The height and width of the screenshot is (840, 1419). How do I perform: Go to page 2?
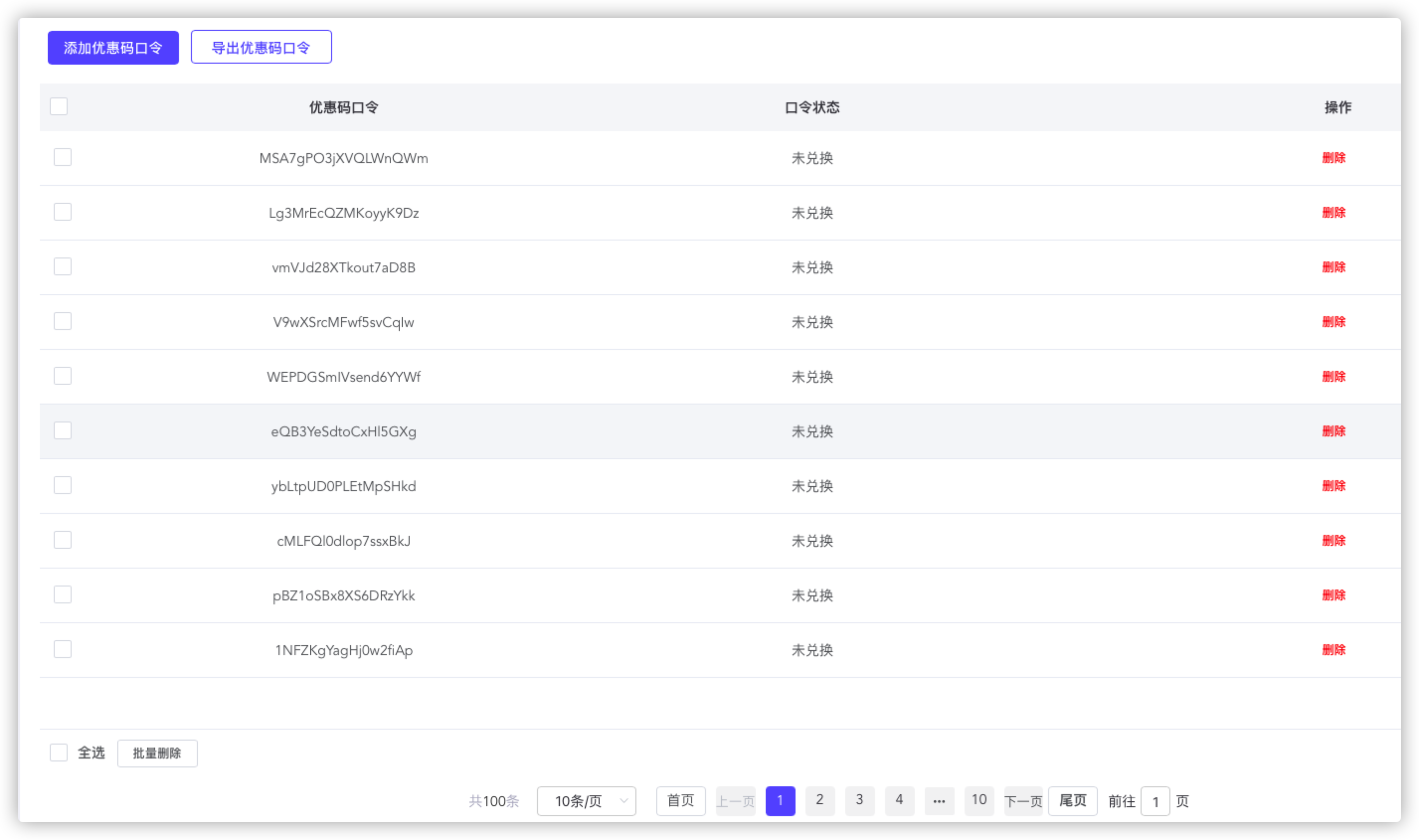819,800
